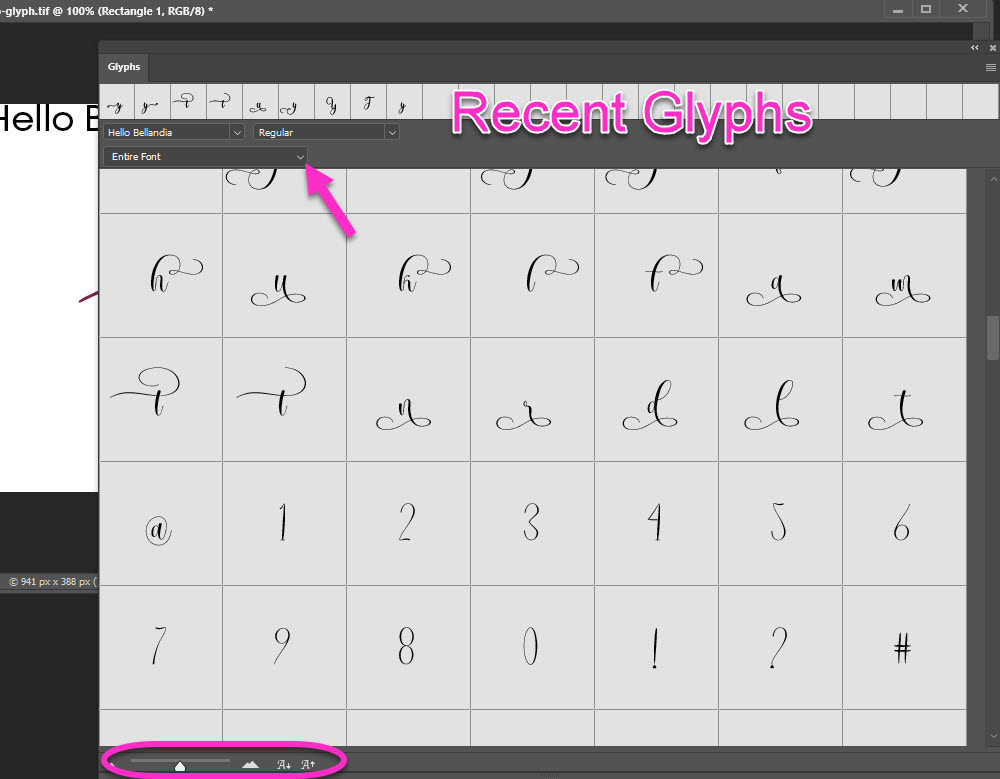1000x779 pixels.
Task: Insert the digit '9' glyph
Action: pos(284,647)
